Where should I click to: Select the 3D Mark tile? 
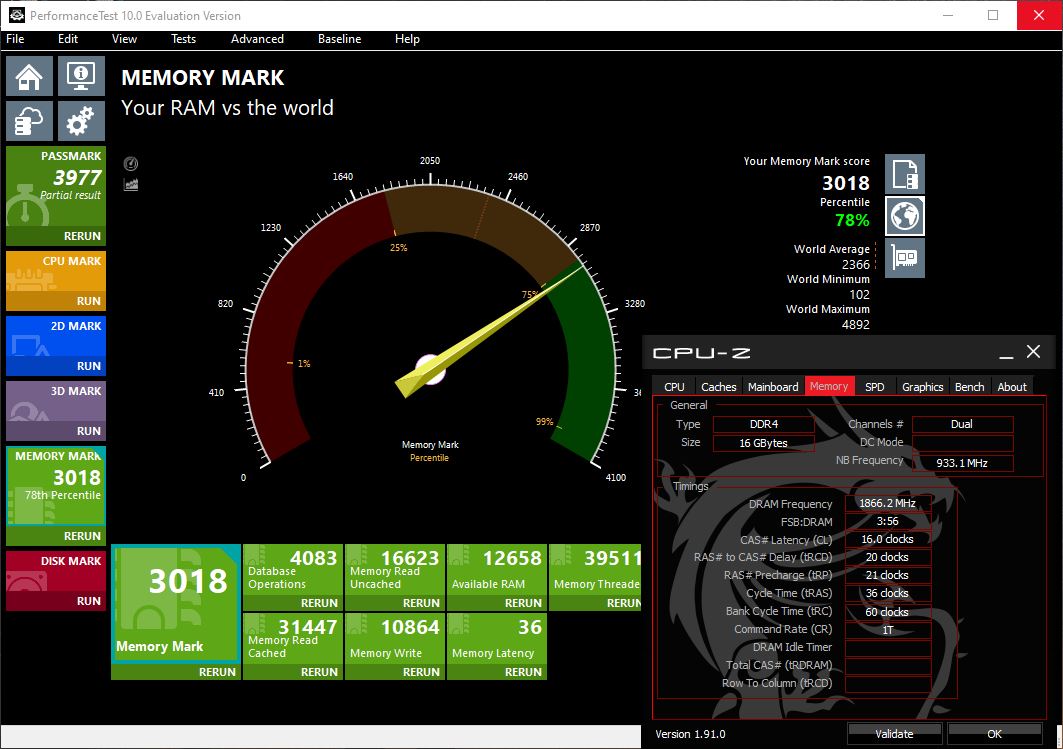click(56, 402)
